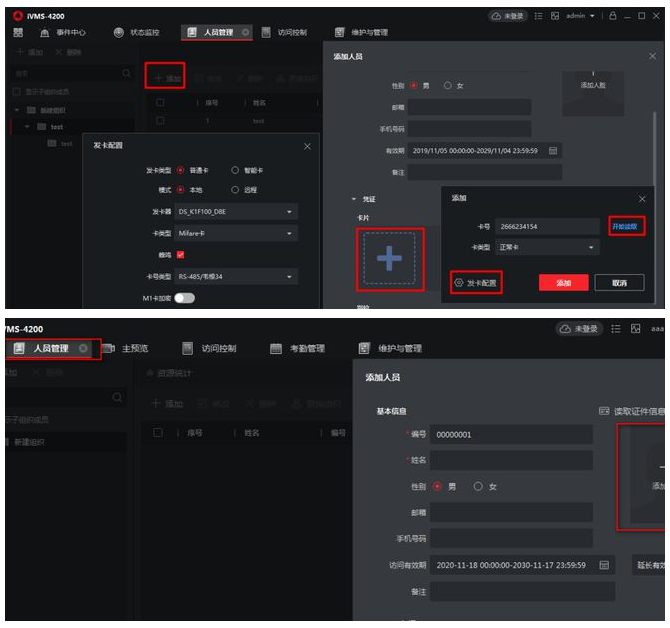Click the 主预览 camera preview icon
The width and height of the screenshot is (670, 628).
(x=108, y=348)
